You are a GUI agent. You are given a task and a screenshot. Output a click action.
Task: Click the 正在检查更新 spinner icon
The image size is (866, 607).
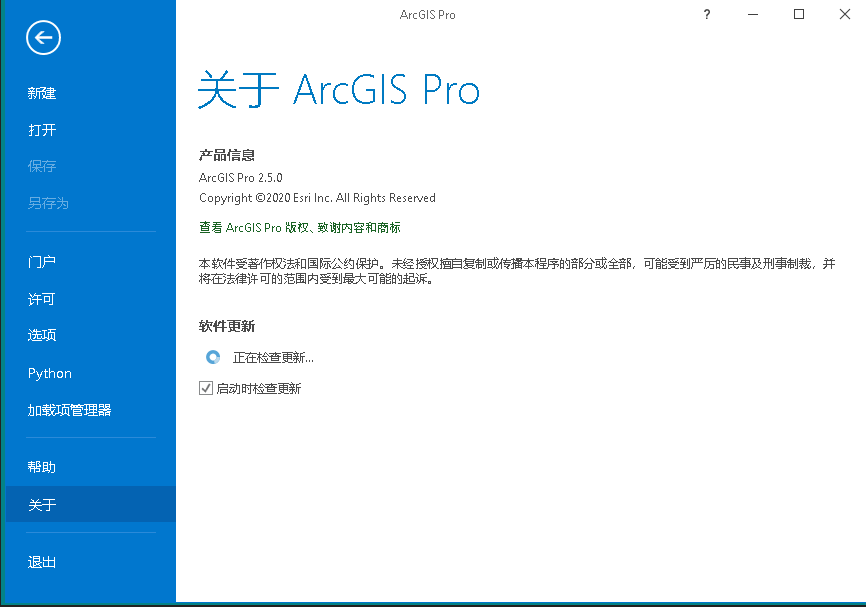coord(213,357)
